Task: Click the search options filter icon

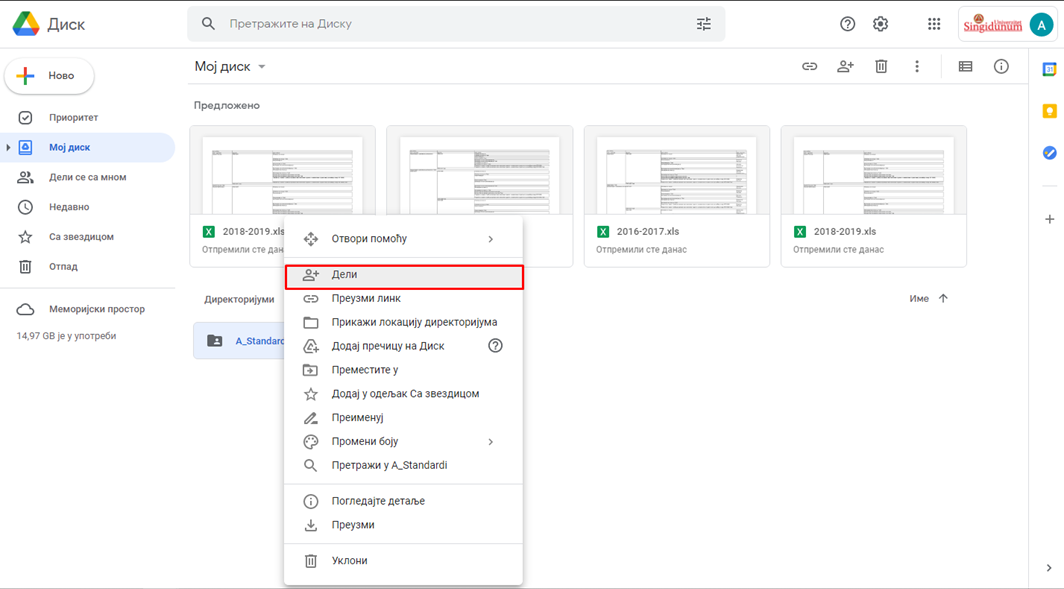Action: [704, 24]
